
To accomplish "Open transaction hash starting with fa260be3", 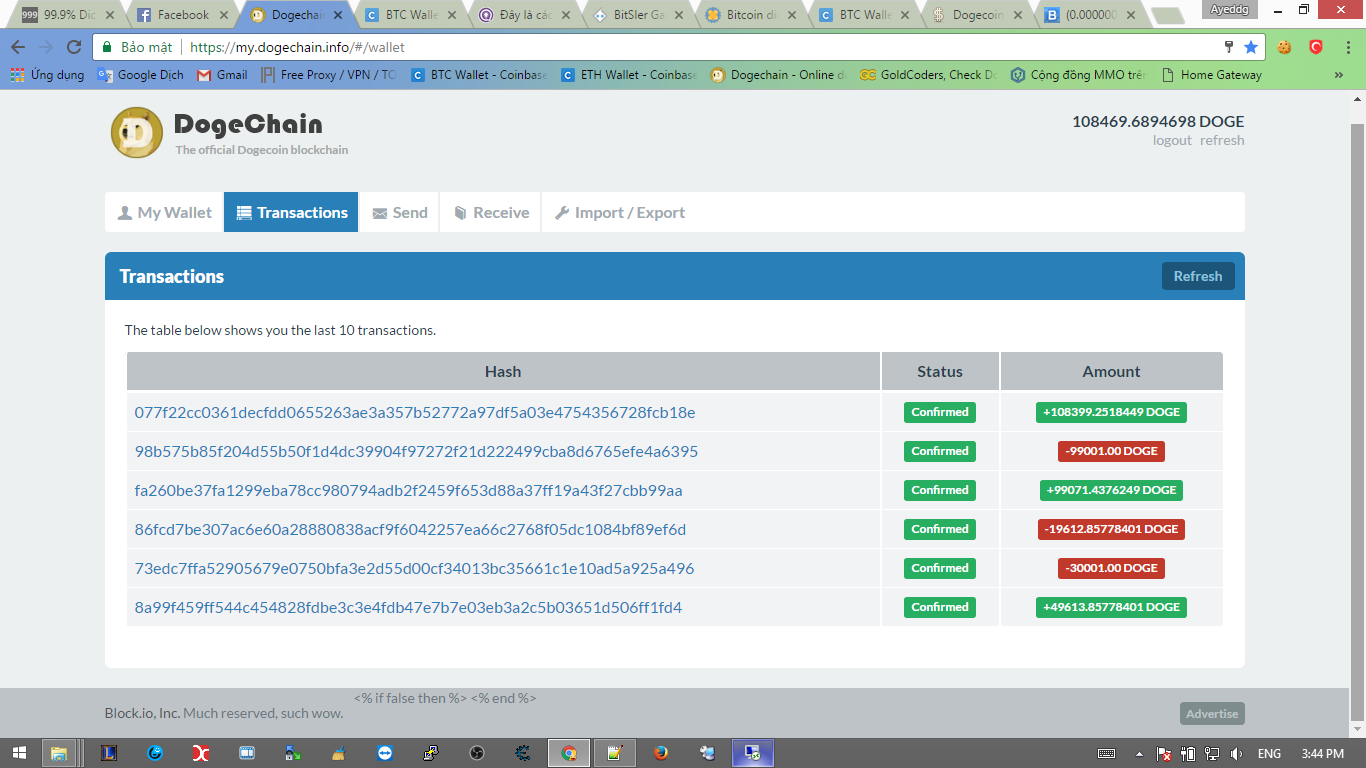I will click(x=409, y=490).
